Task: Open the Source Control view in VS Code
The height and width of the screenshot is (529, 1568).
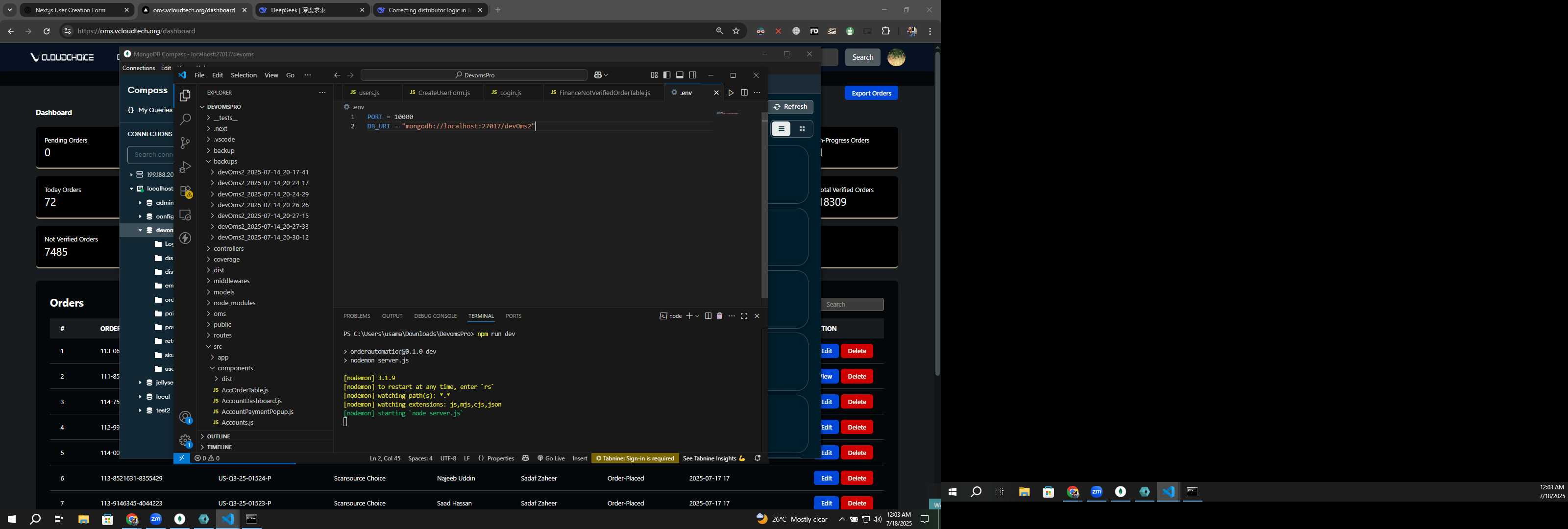Action: (x=185, y=143)
